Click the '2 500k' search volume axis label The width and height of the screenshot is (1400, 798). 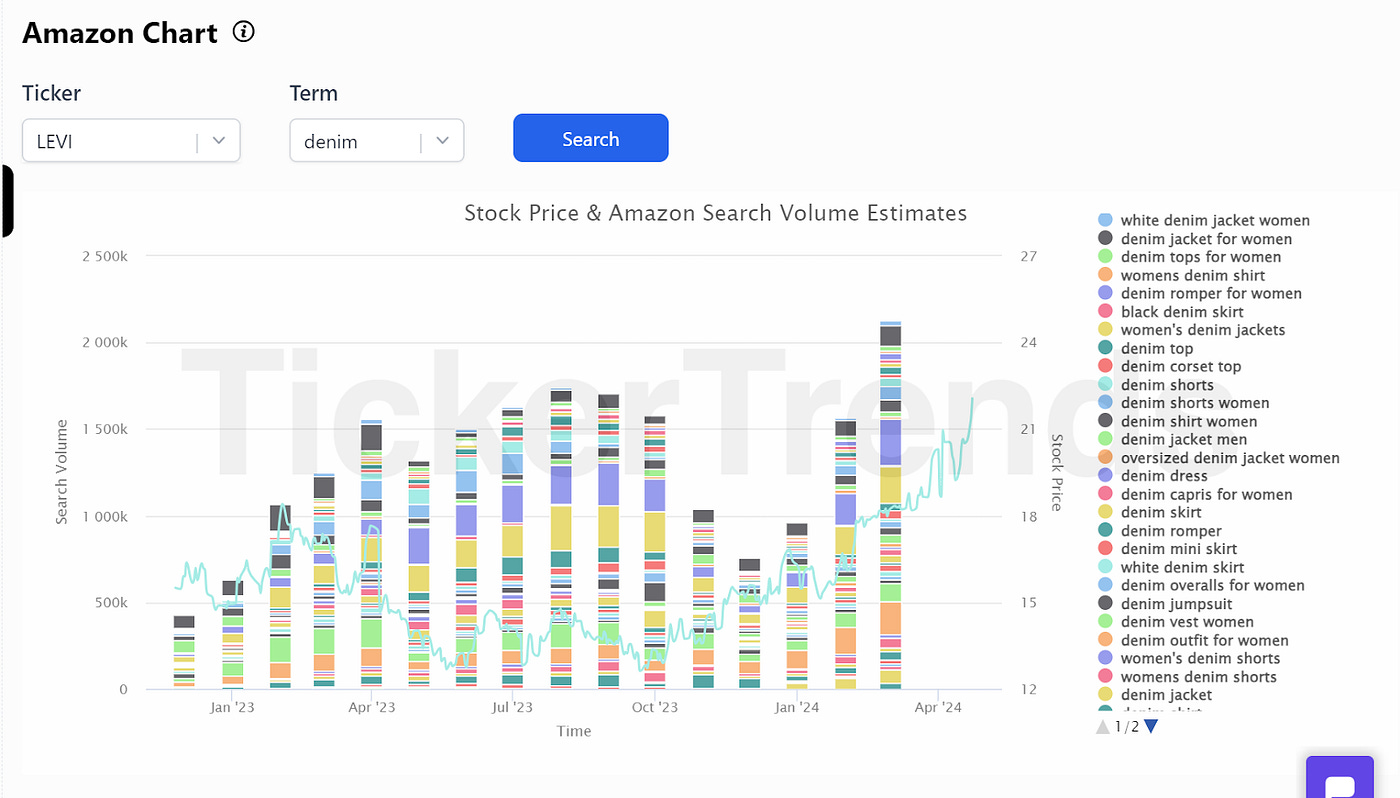(104, 256)
